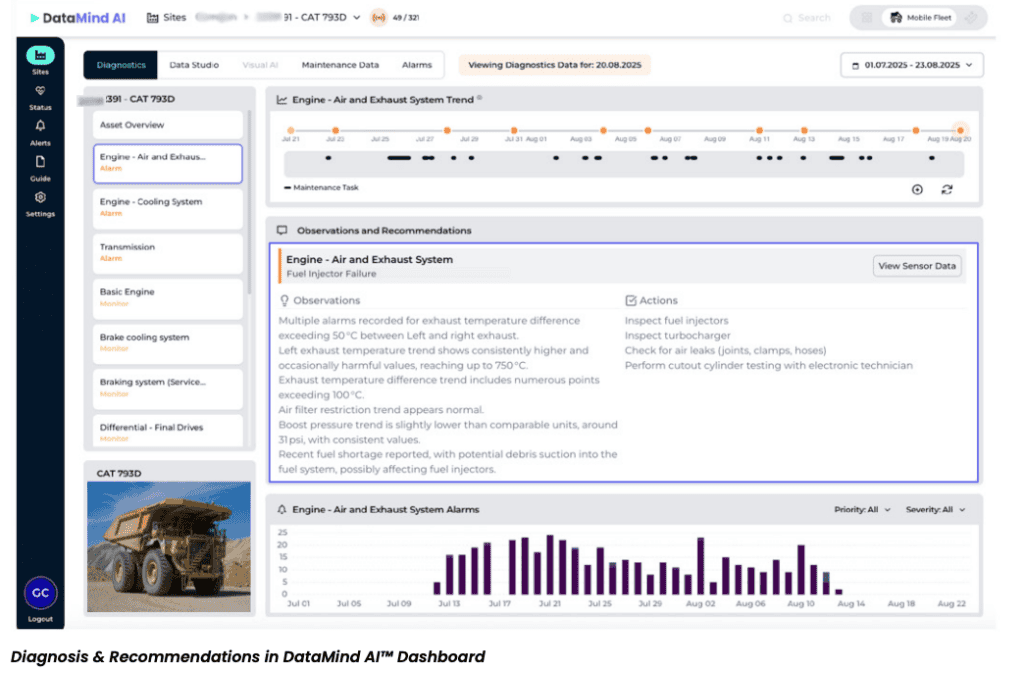Click the CAT 793D truck photo
The width and height of the screenshot is (1024, 673).
coord(169,546)
